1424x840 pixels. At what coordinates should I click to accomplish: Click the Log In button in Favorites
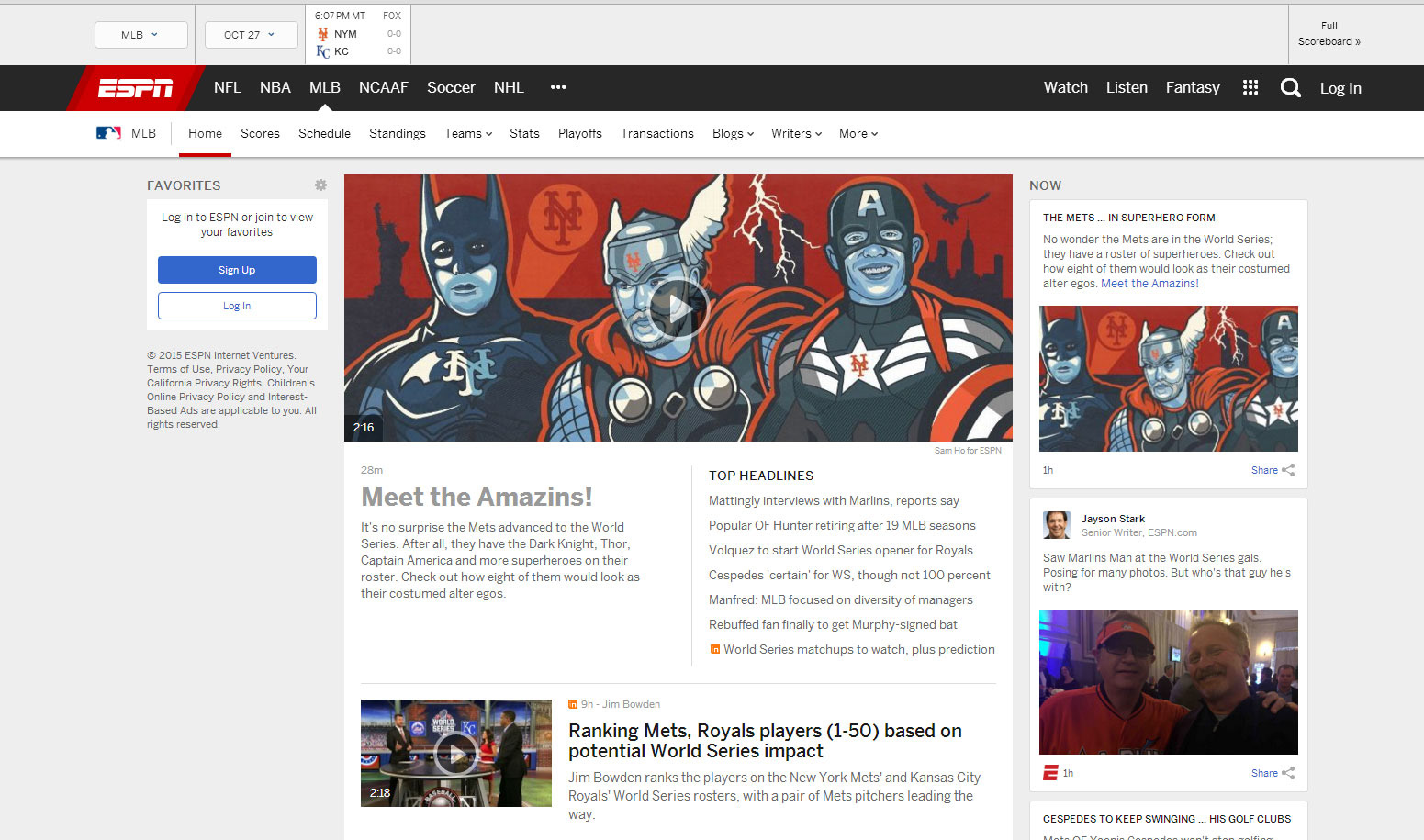tap(237, 306)
